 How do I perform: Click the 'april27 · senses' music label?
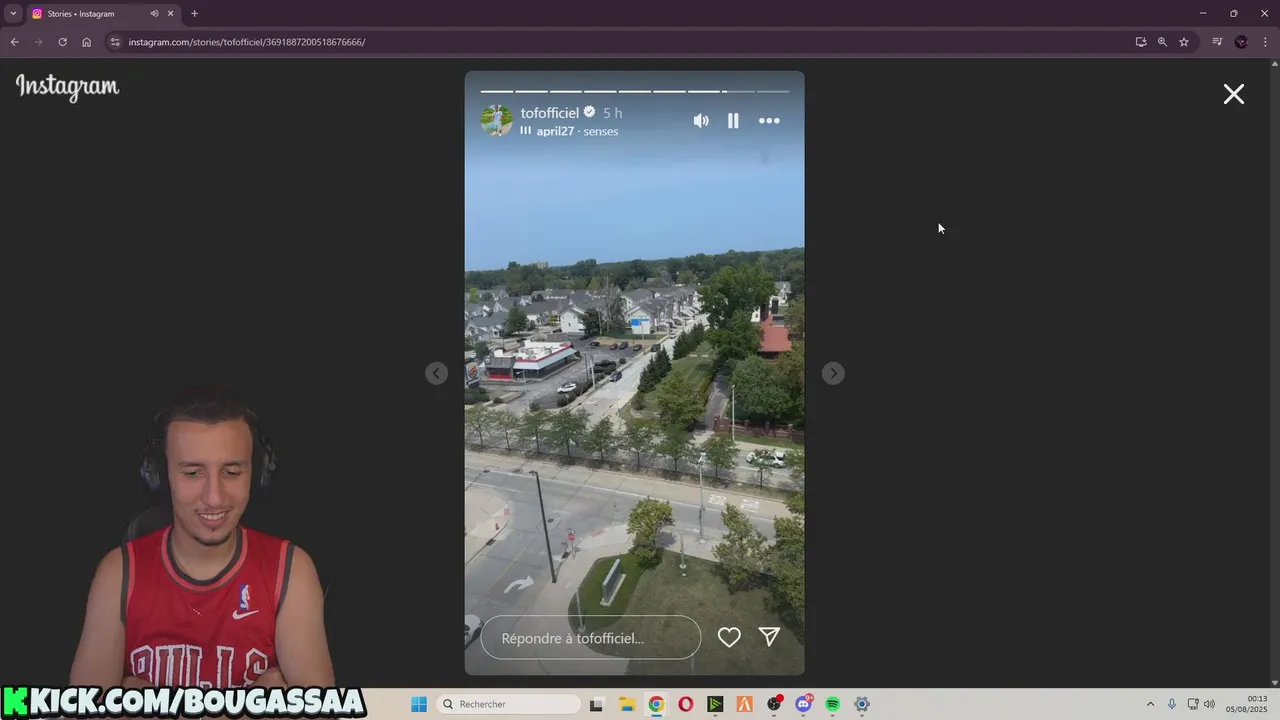pyautogui.click(x=577, y=131)
